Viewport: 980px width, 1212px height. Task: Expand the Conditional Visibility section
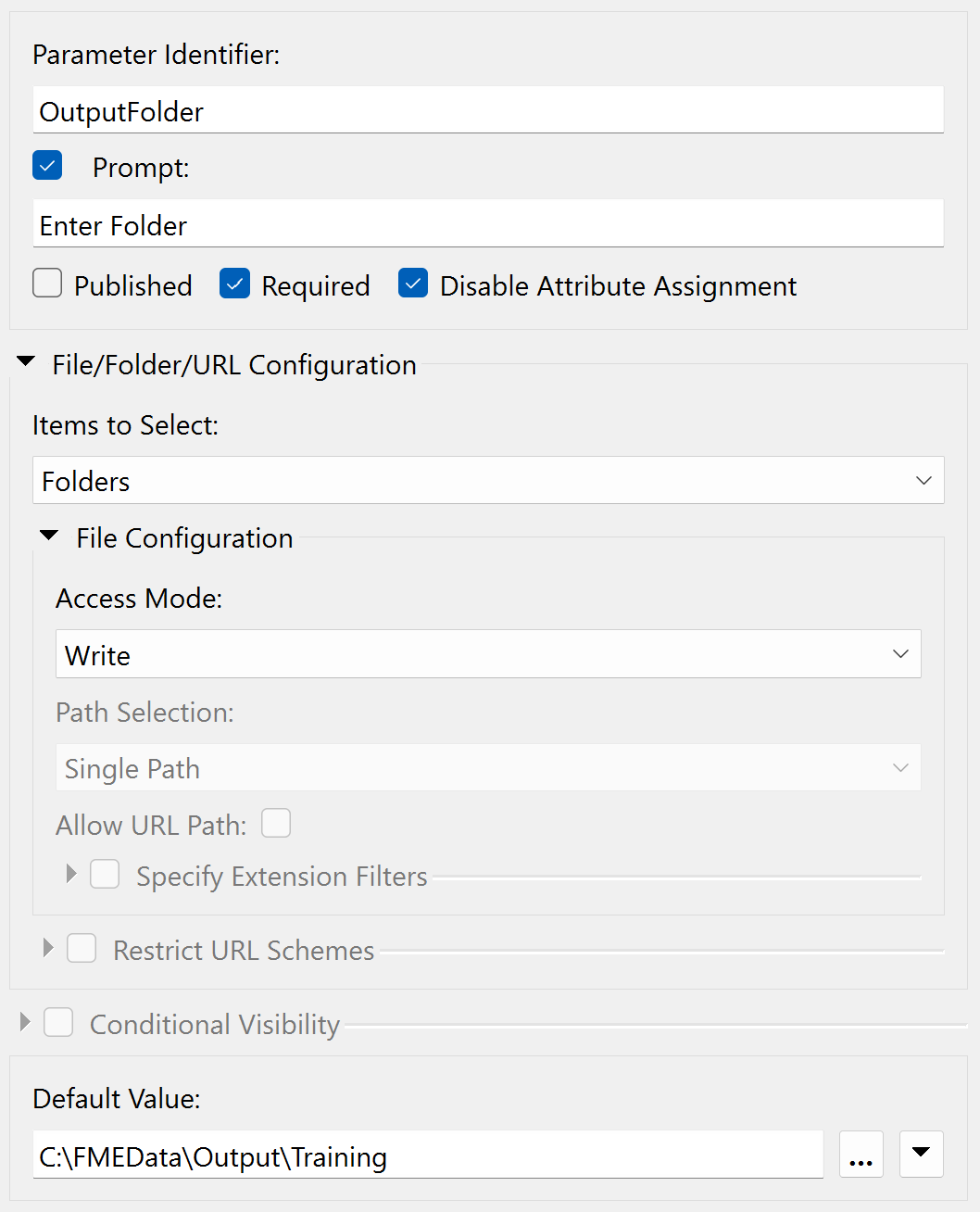pos(24,1022)
